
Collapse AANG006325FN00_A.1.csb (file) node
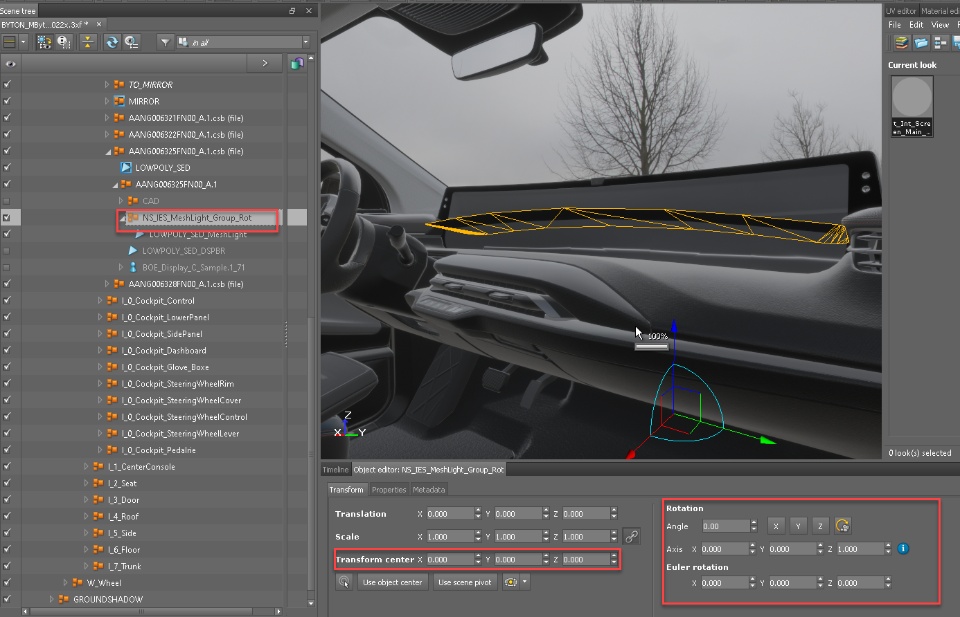pyautogui.click(x=107, y=151)
